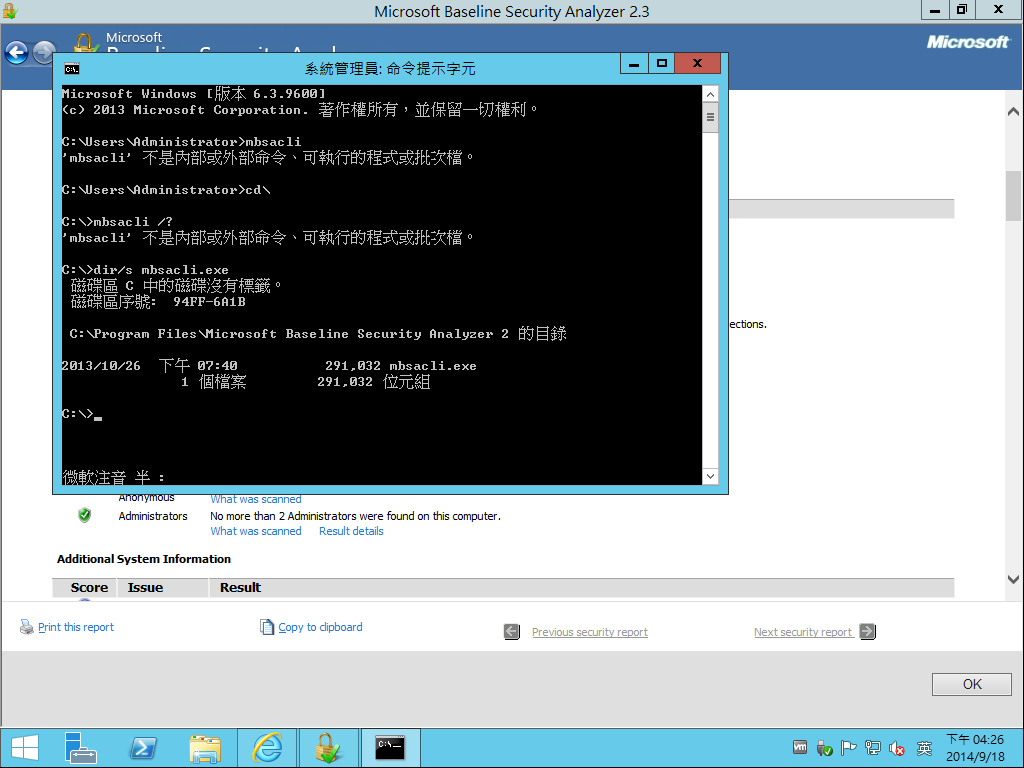Image resolution: width=1024 pixels, height=768 pixels.
Task: Switch to MBSA taskbar button
Action: tap(328, 748)
